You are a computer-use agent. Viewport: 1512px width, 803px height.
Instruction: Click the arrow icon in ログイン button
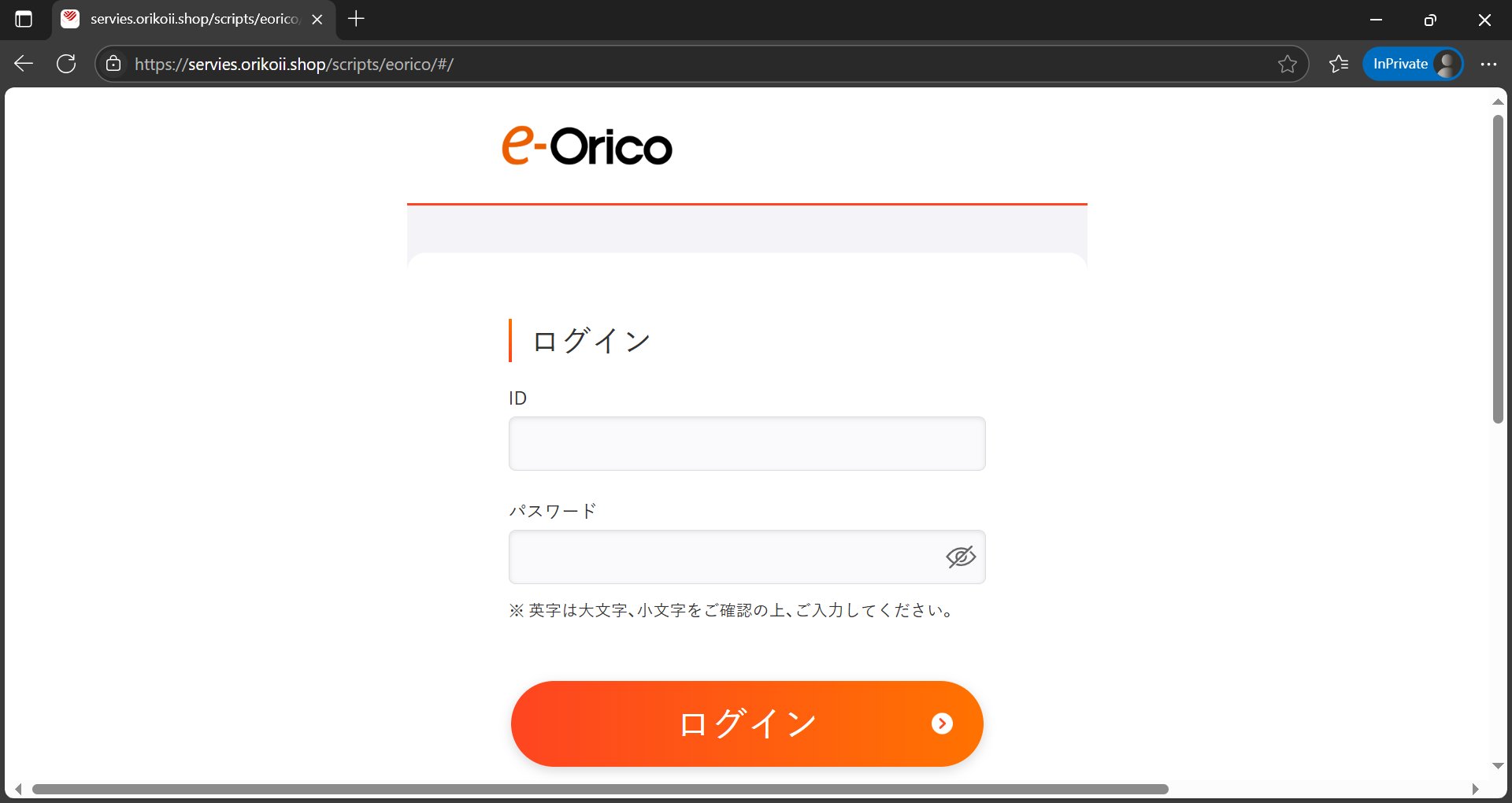(942, 723)
